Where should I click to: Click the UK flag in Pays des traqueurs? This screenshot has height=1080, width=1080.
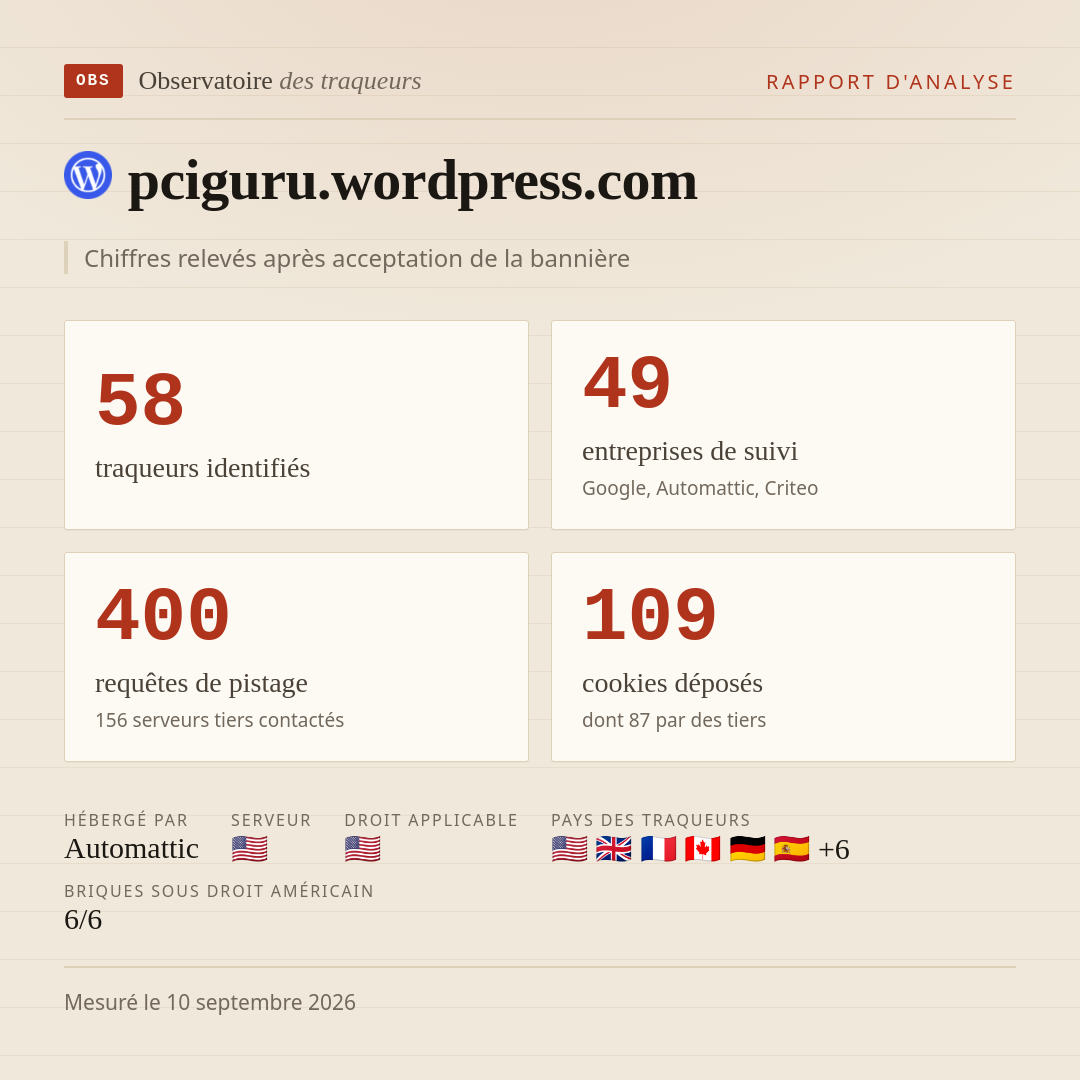pos(614,849)
